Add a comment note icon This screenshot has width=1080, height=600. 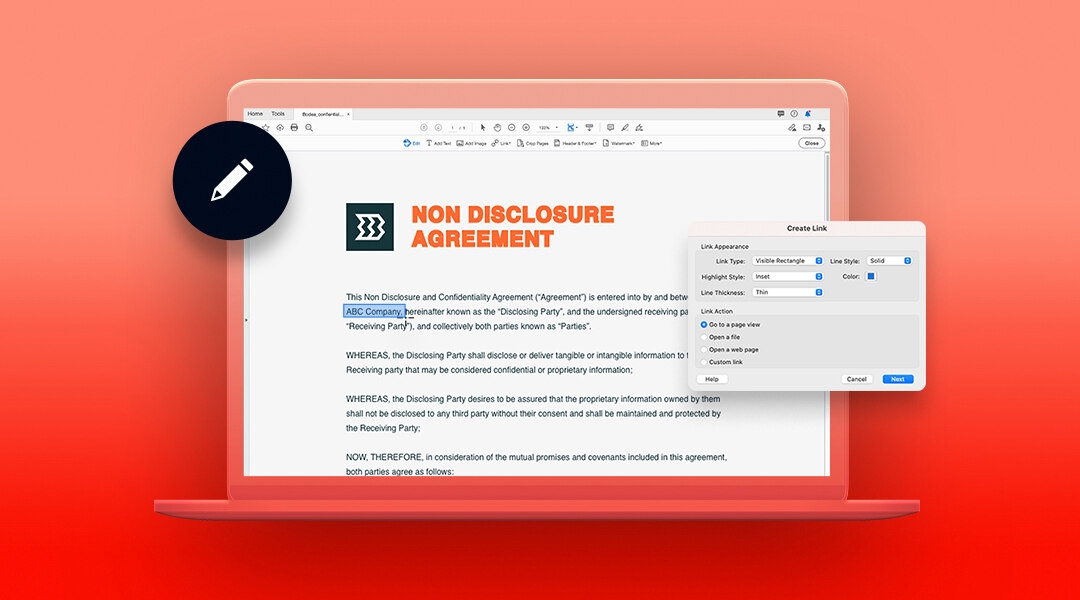tap(610, 127)
